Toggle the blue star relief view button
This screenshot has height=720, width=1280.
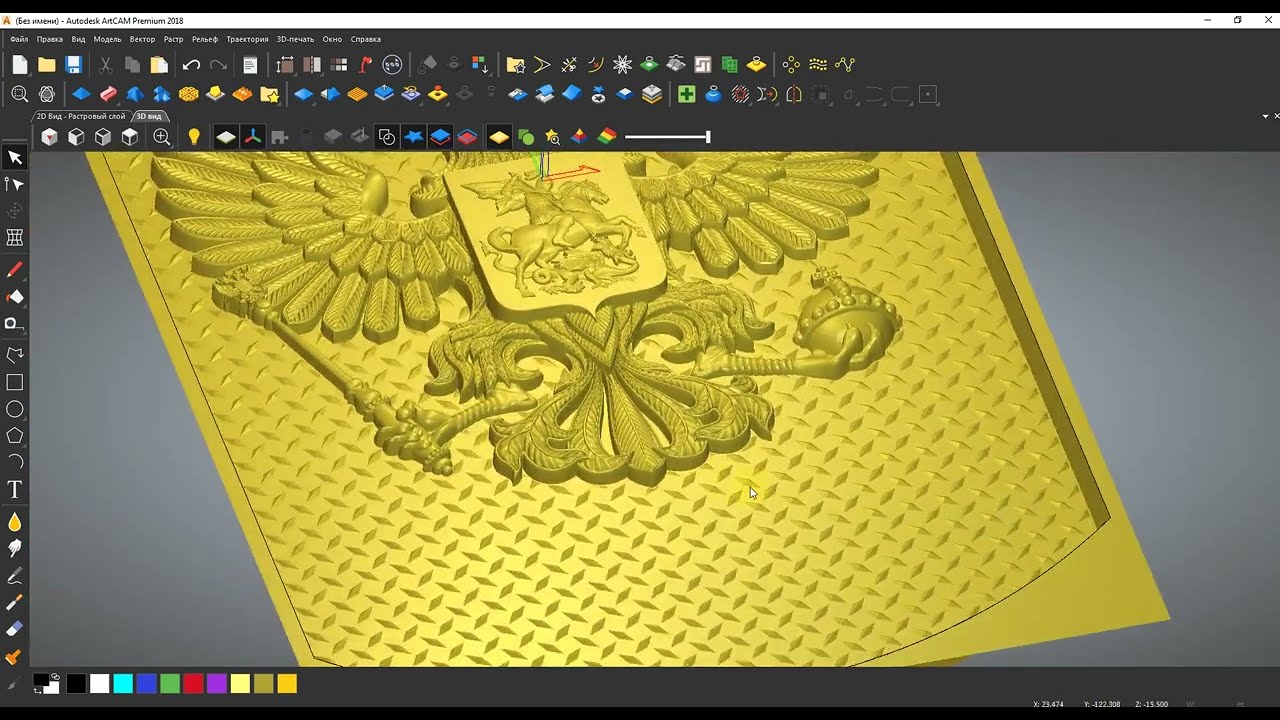pyautogui.click(x=413, y=137)
